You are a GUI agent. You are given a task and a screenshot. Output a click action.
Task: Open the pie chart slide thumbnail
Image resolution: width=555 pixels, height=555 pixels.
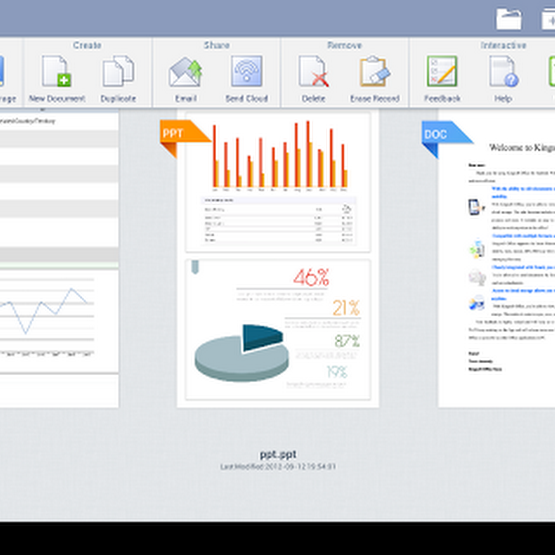click(x=278, y=330)
